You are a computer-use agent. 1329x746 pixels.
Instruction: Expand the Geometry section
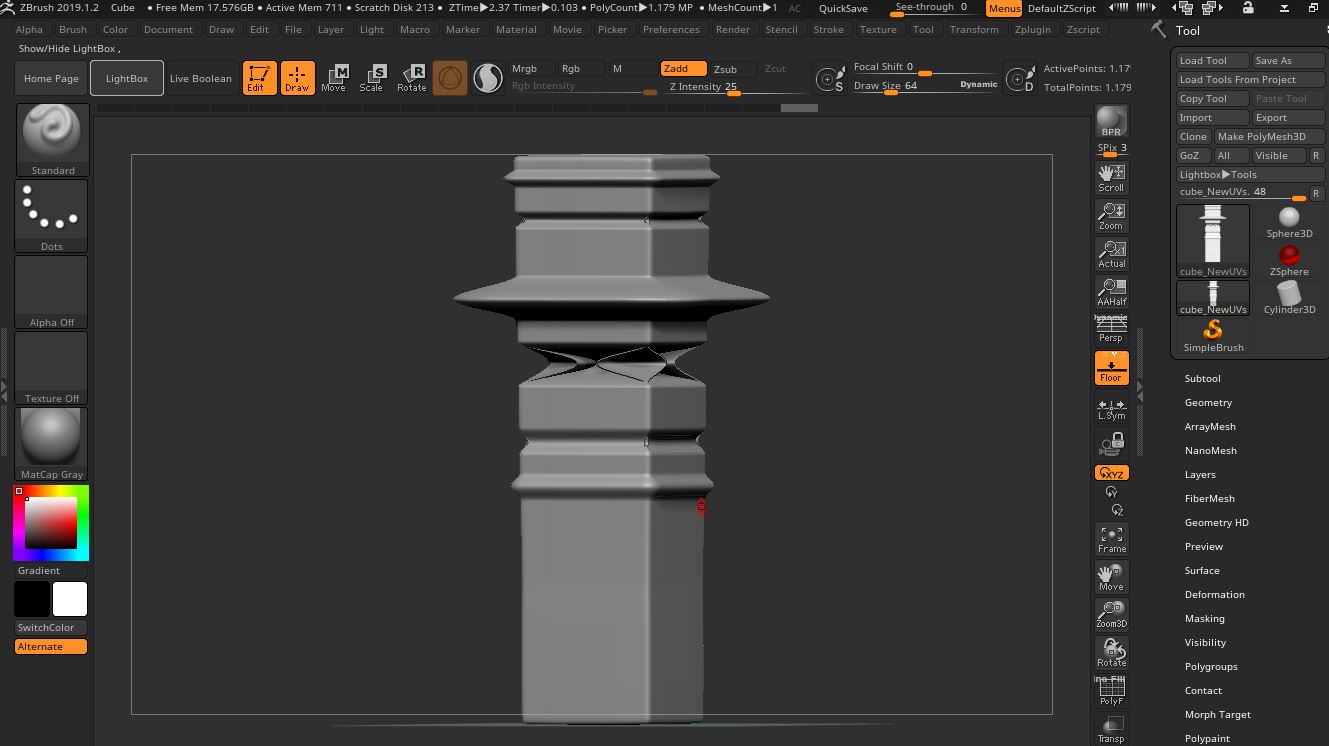1208,402
